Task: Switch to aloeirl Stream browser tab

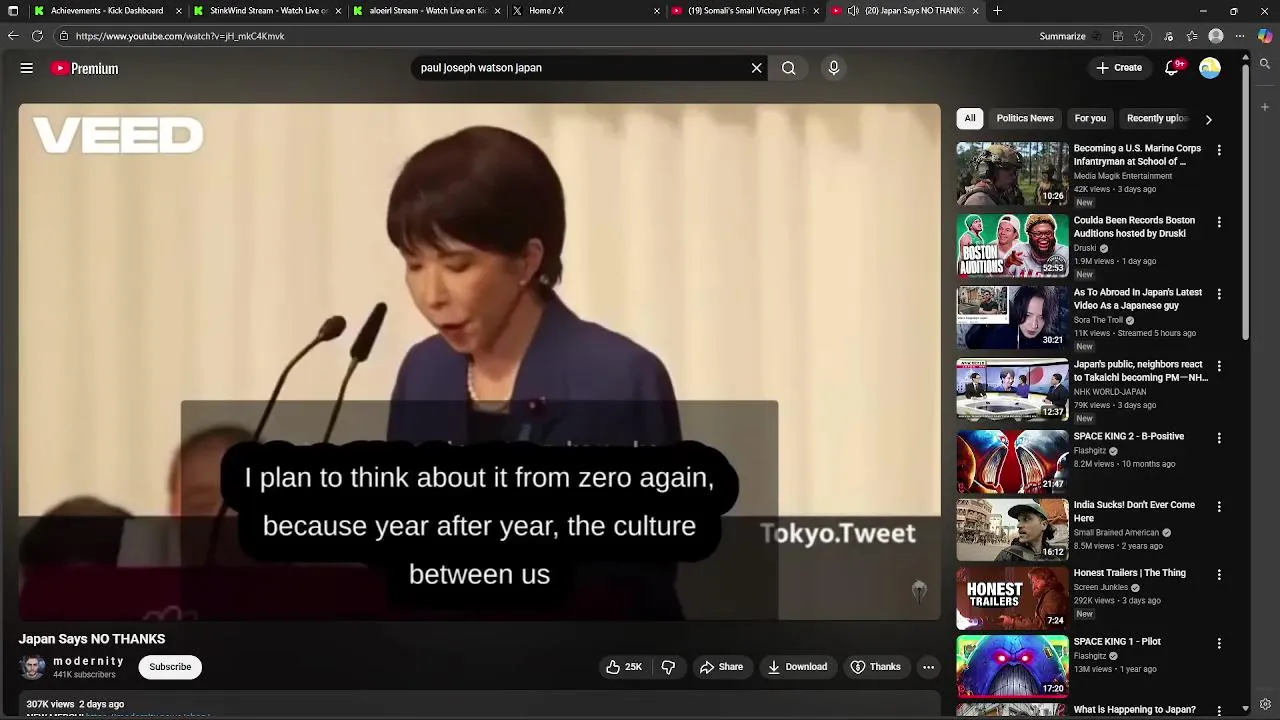Action: click(x=428, y=11)
